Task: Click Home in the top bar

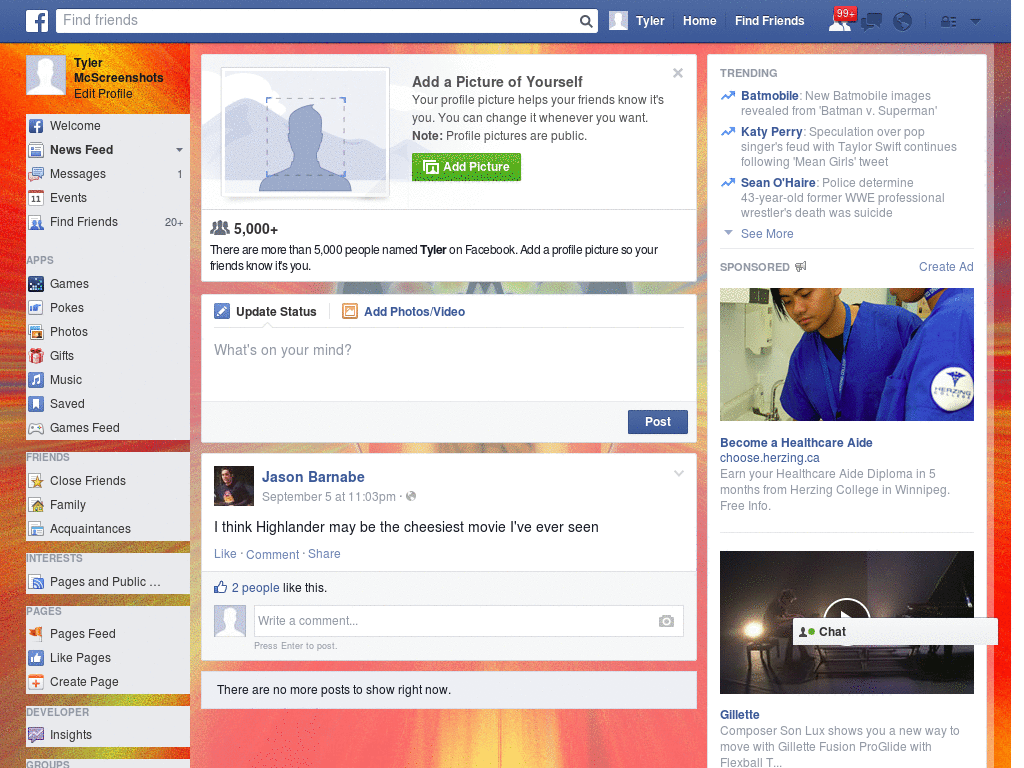Action: coord(699,21)
